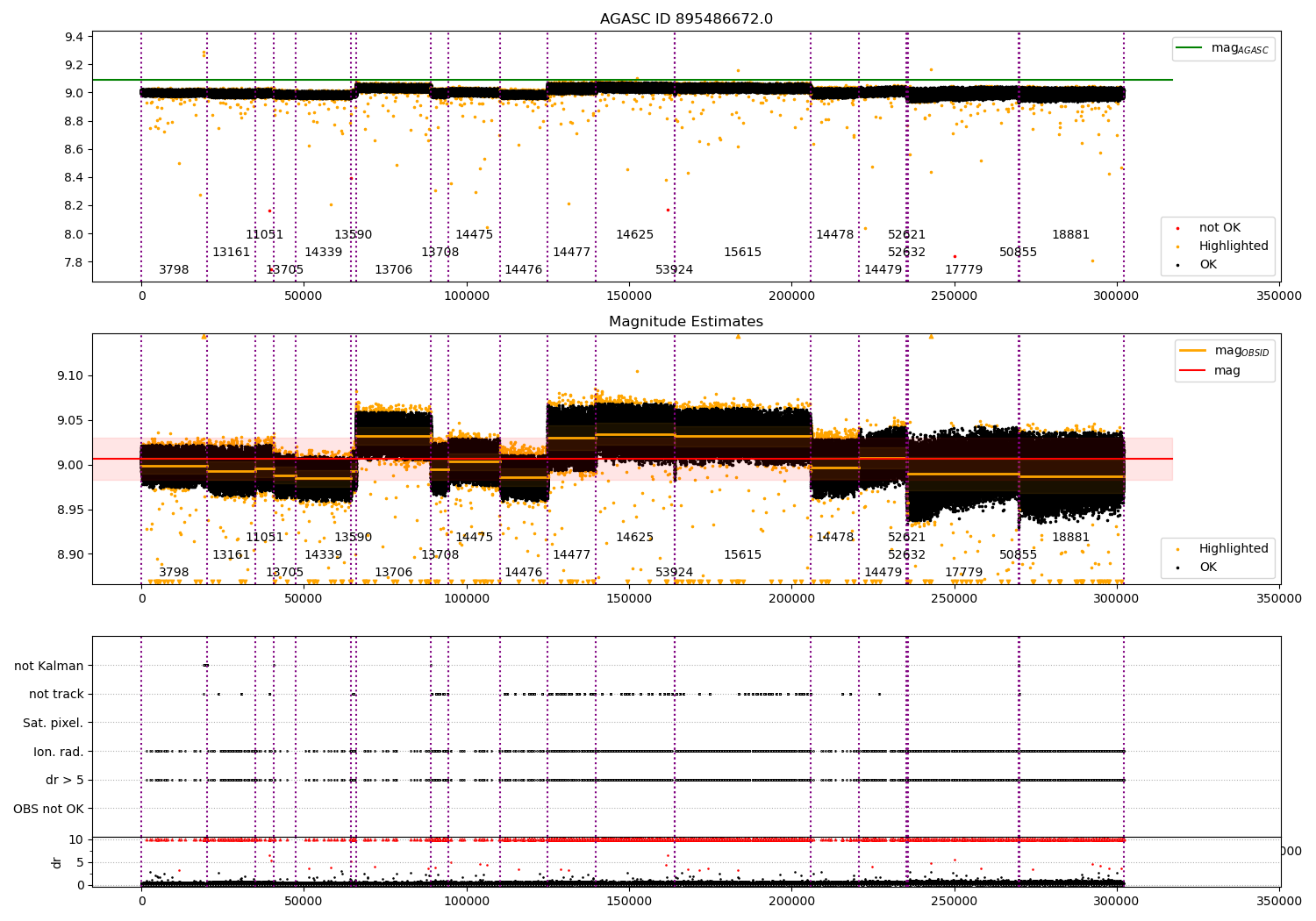Click obsid label 13705 in the Magnitude Estimates plot
The height and width of the screenshot is (921, 1316).
[x=285, y=572]
